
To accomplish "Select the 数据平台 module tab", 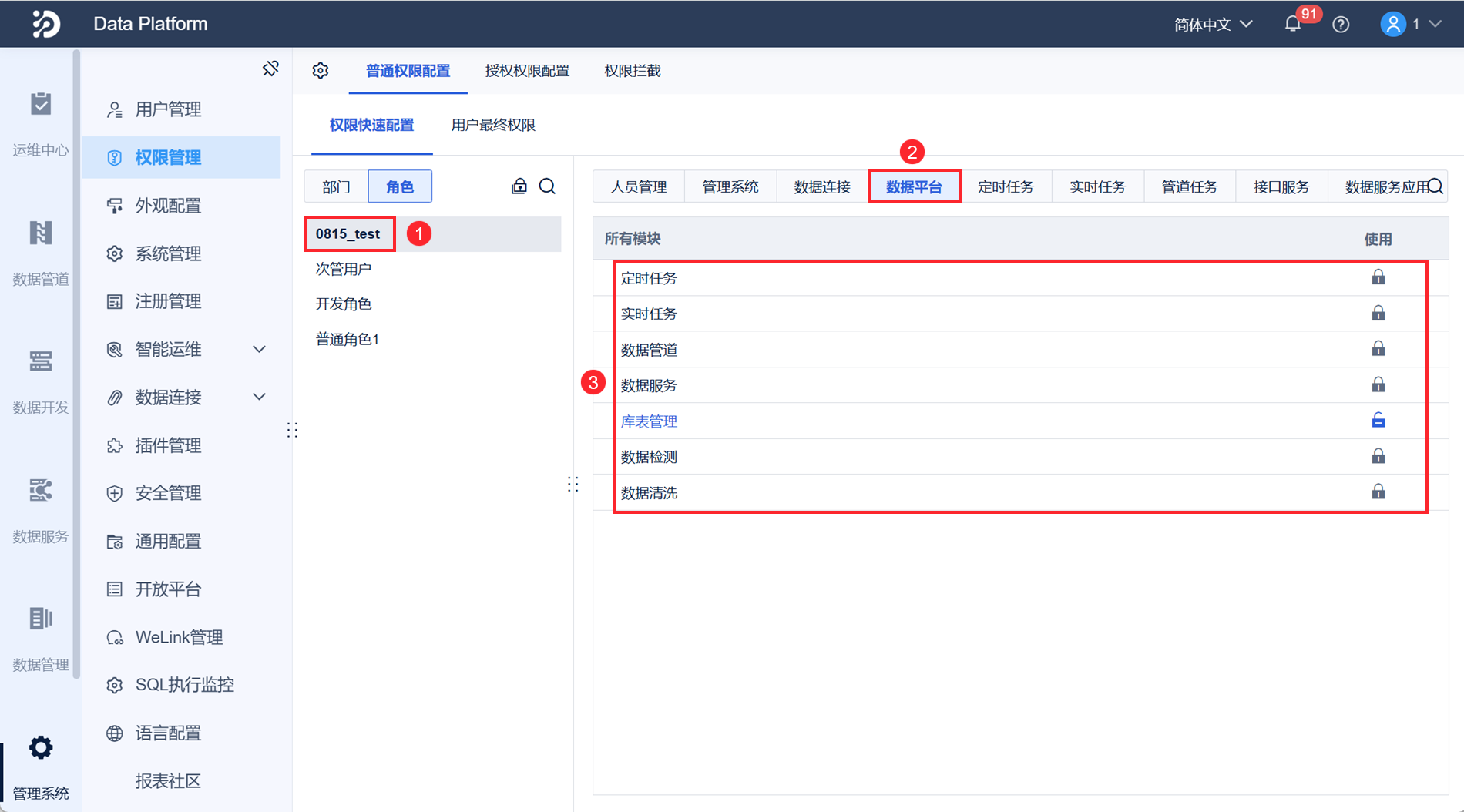I will tap(914, 186).
